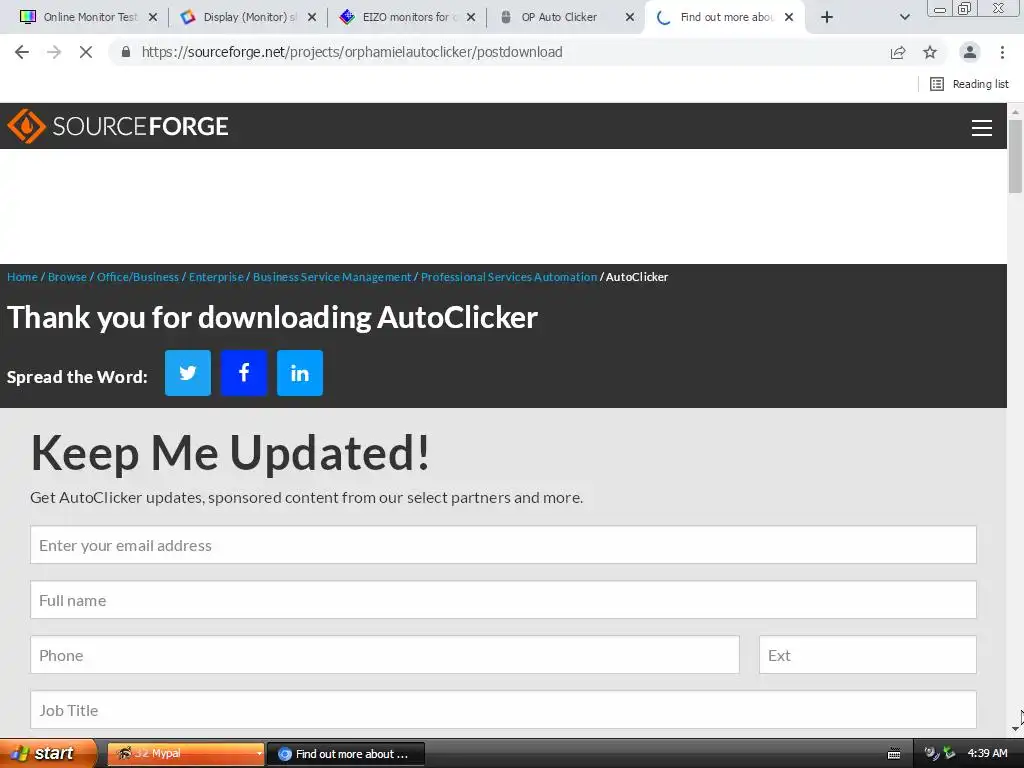Image resolution: width=1024 pixels, height=768 pixels.
Task: Click the share page icon in address bar
Action: pos(898,52)
